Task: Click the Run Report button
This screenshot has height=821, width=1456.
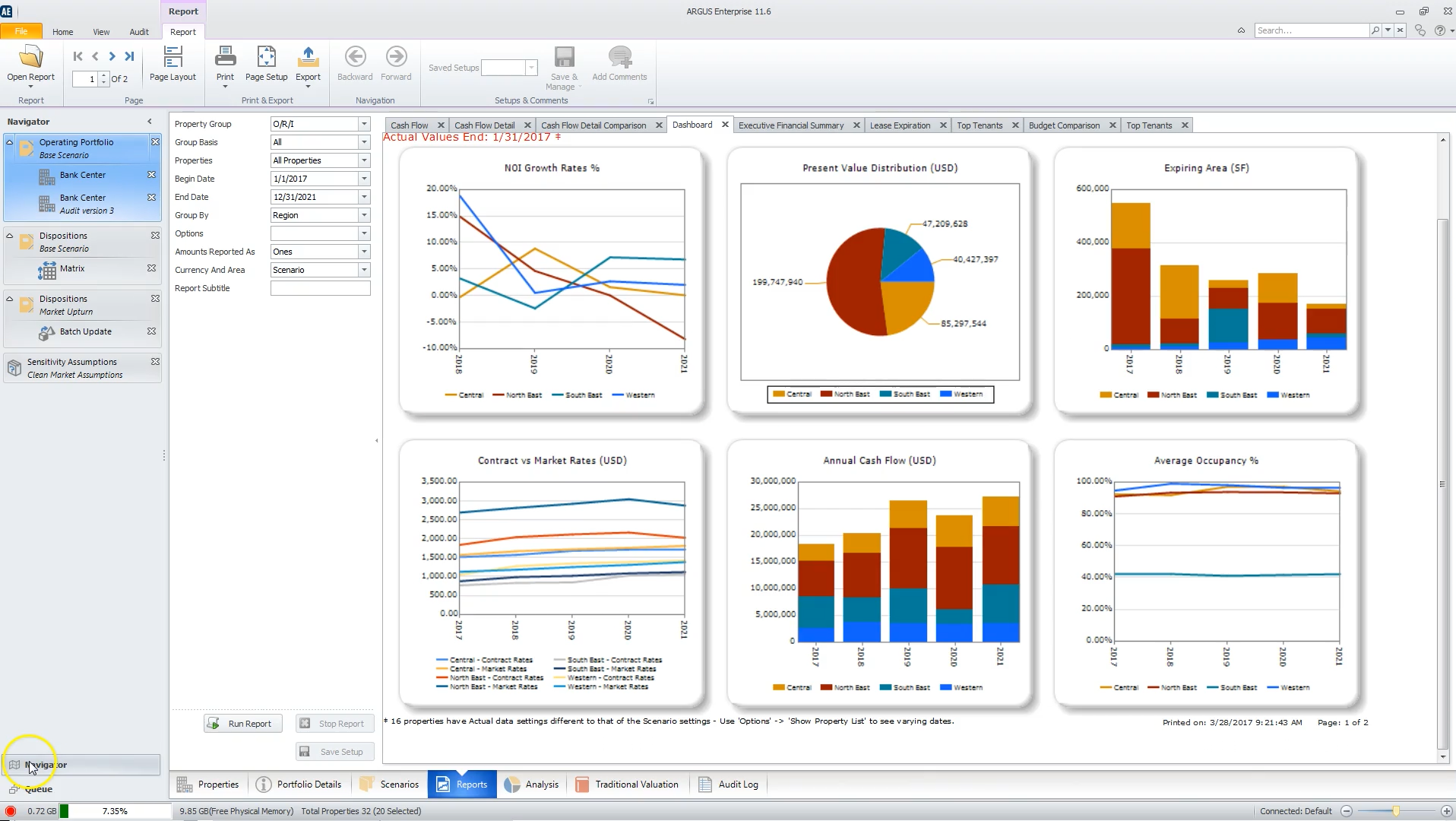Action: (x=242, y=724)
